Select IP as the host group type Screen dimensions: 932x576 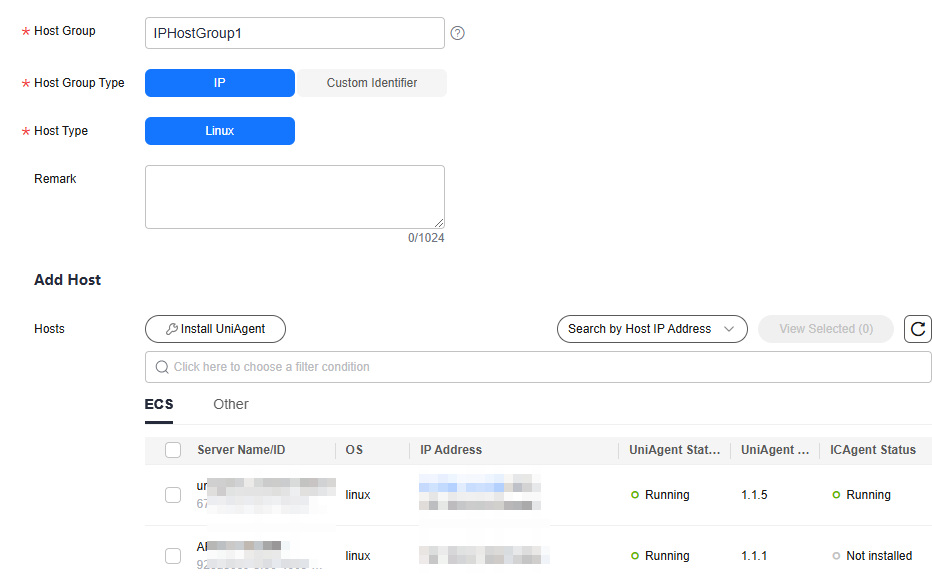coord(220,83)
